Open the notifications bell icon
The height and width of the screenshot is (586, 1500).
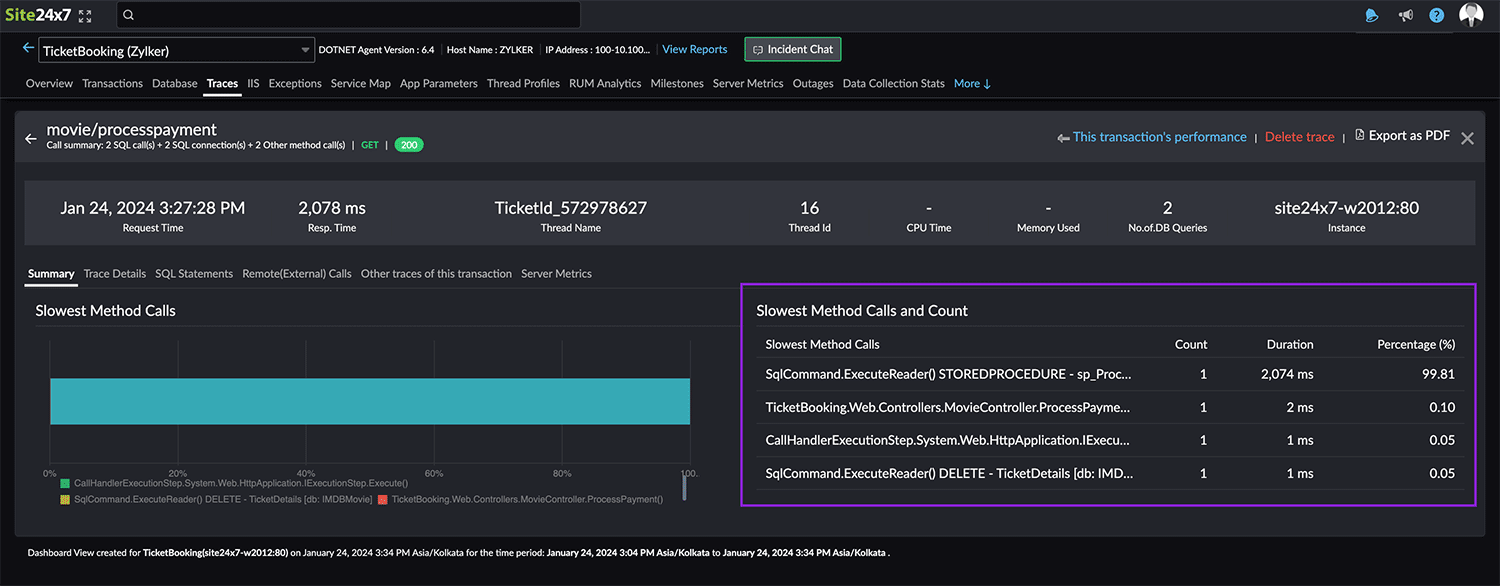pyautogui.click(x=1371, y=15)
